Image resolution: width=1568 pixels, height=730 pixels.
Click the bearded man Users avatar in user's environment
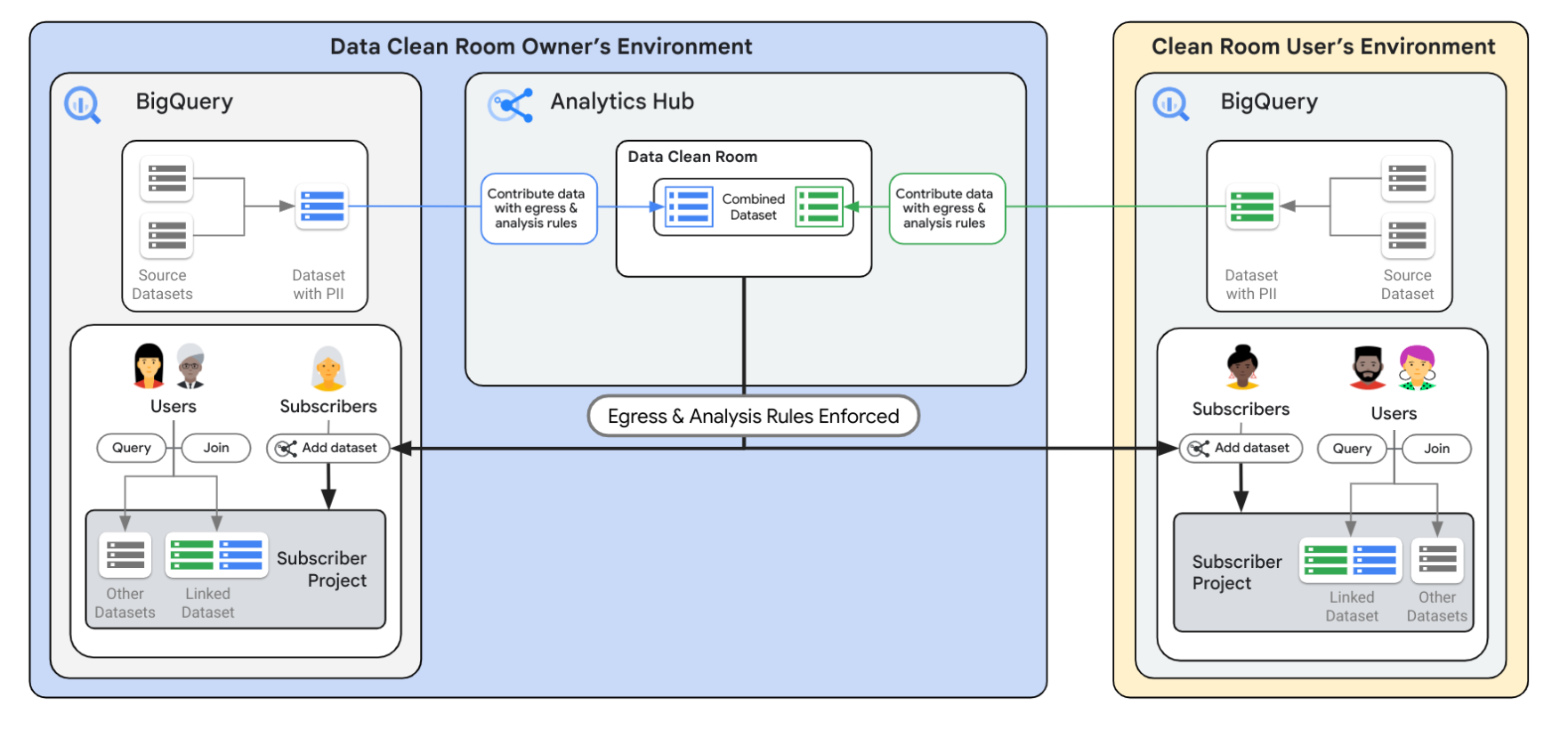1368,368
